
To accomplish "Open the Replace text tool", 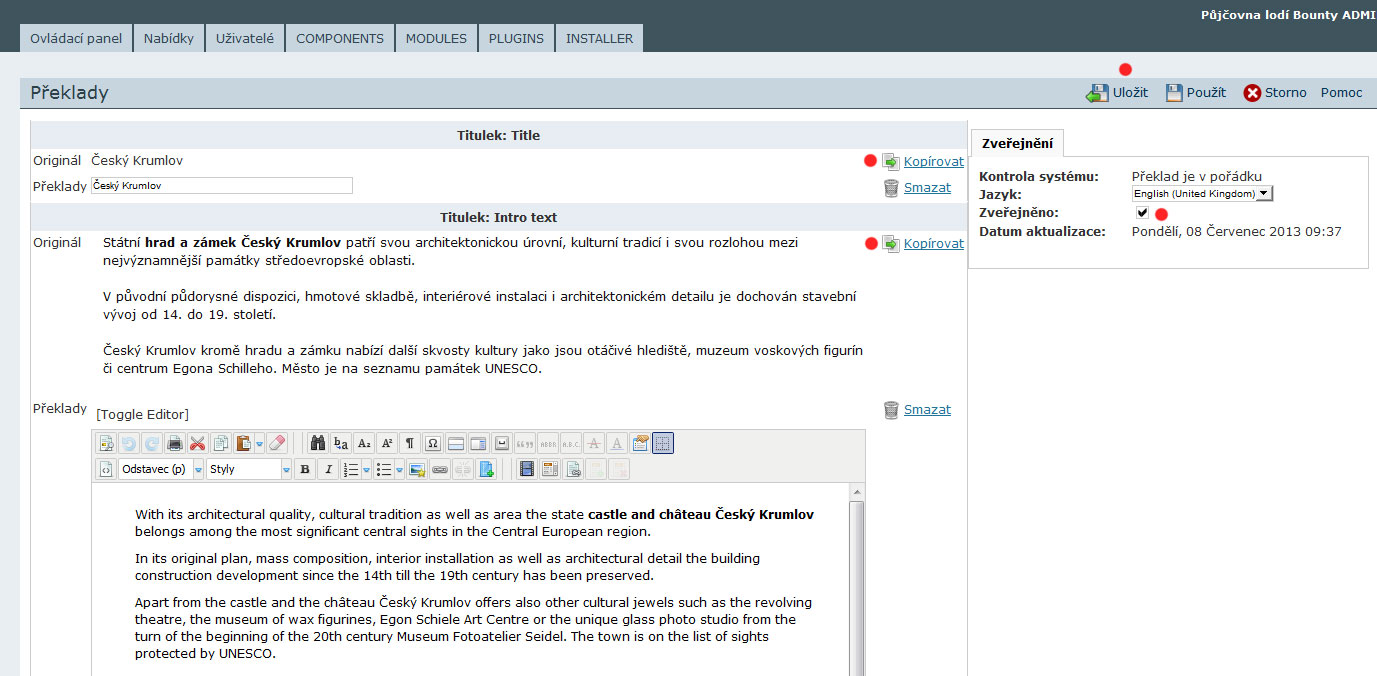I will [341, 443].
